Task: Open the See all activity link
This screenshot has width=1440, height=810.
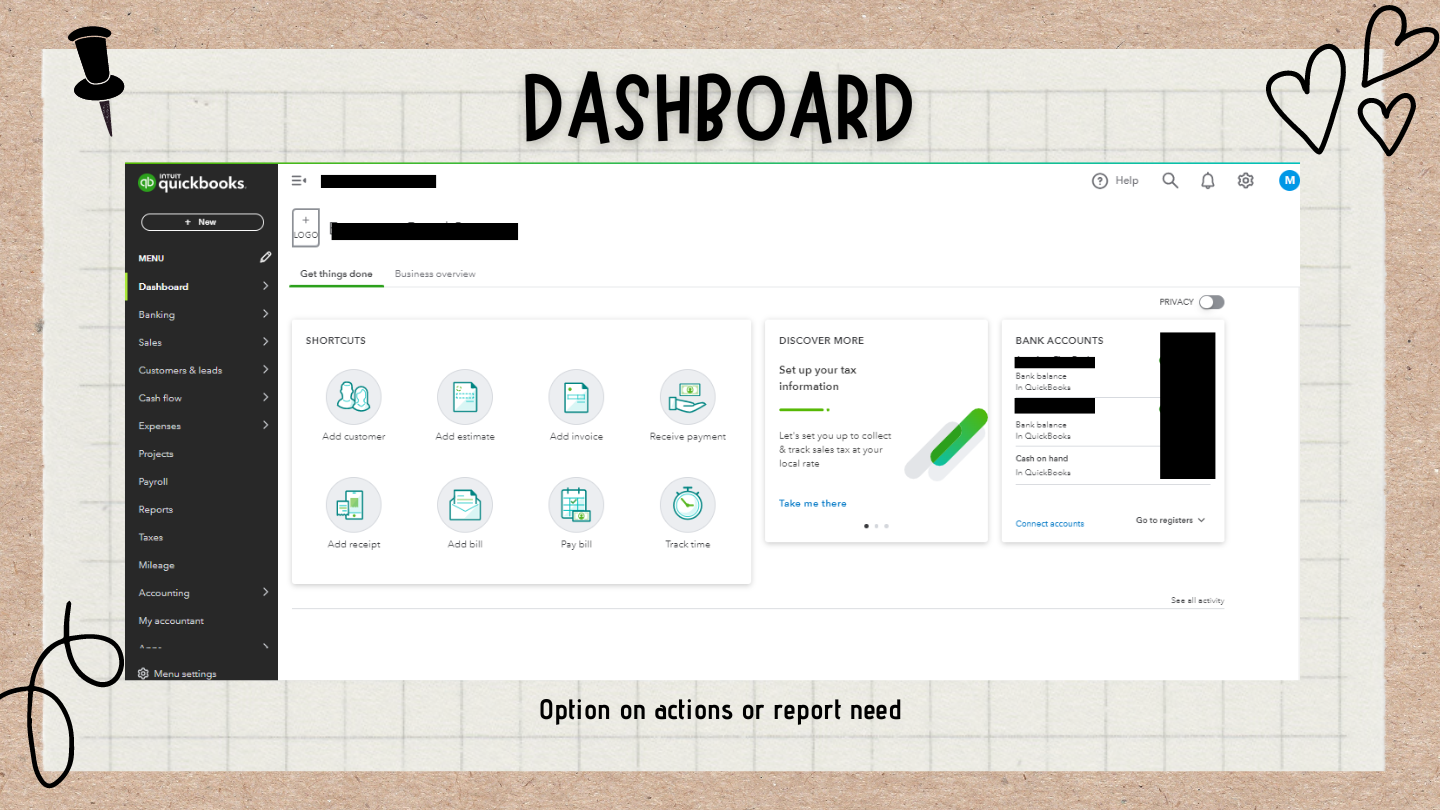Action: tap(1198, 601)
